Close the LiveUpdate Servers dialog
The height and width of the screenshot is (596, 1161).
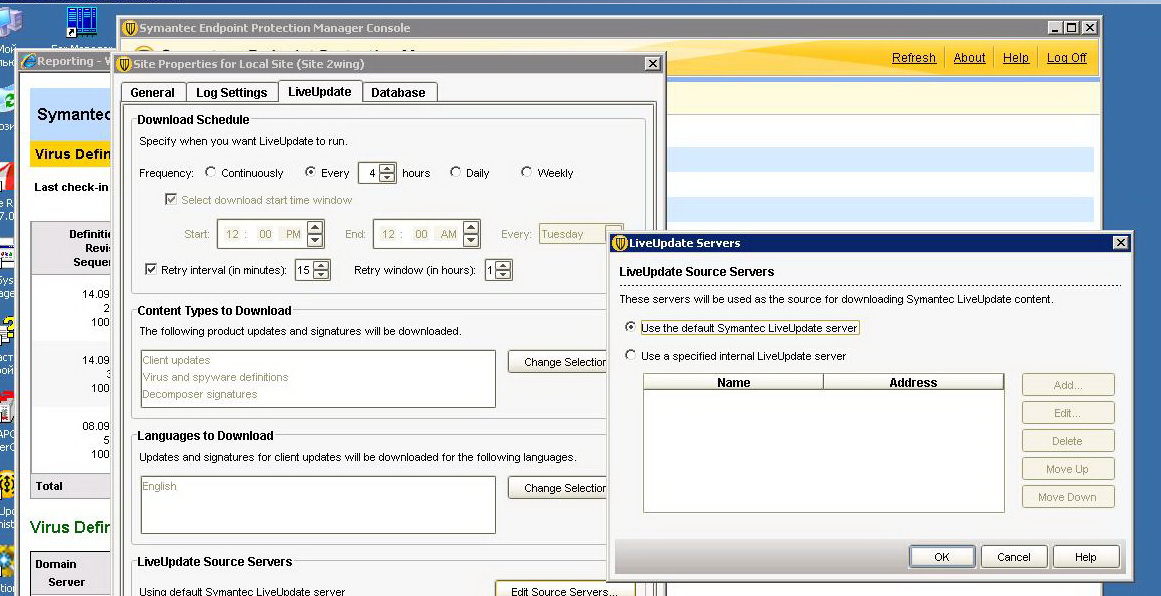(x=1121, y=243)
